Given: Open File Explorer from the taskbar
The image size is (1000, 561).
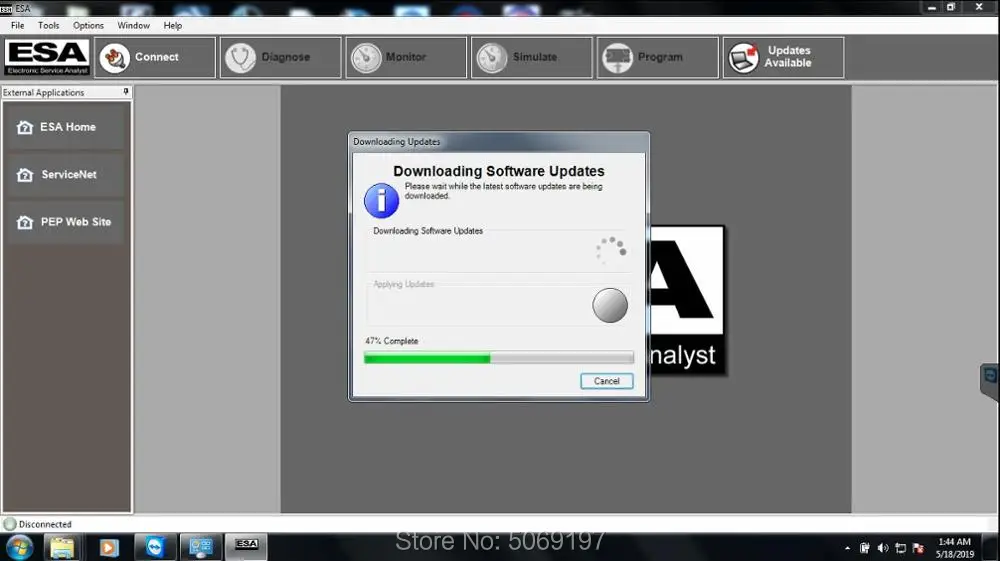Looking at the screenshot, I should (x=62, y=548).
